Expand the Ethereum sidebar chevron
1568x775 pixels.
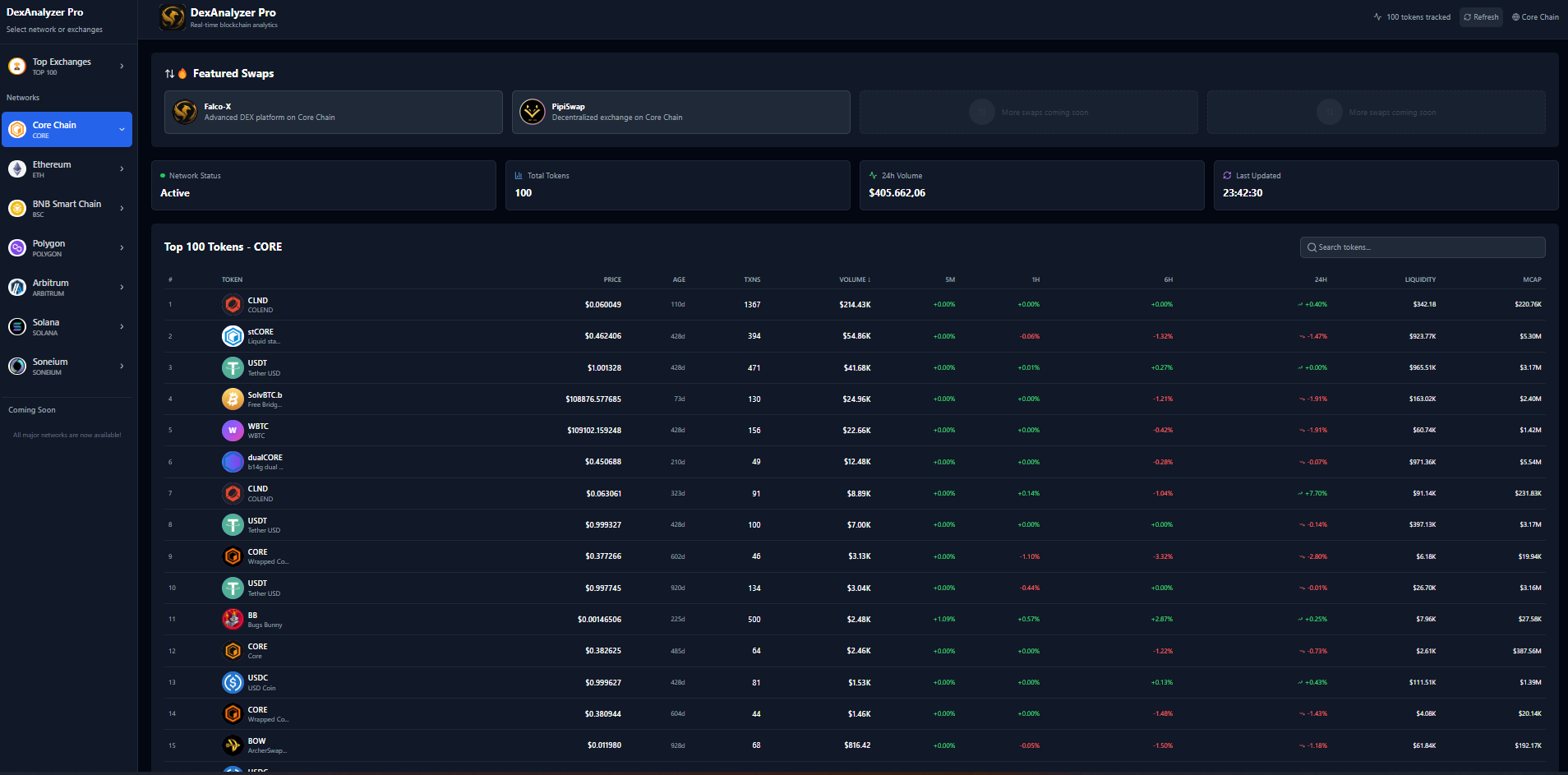(122, 168)
